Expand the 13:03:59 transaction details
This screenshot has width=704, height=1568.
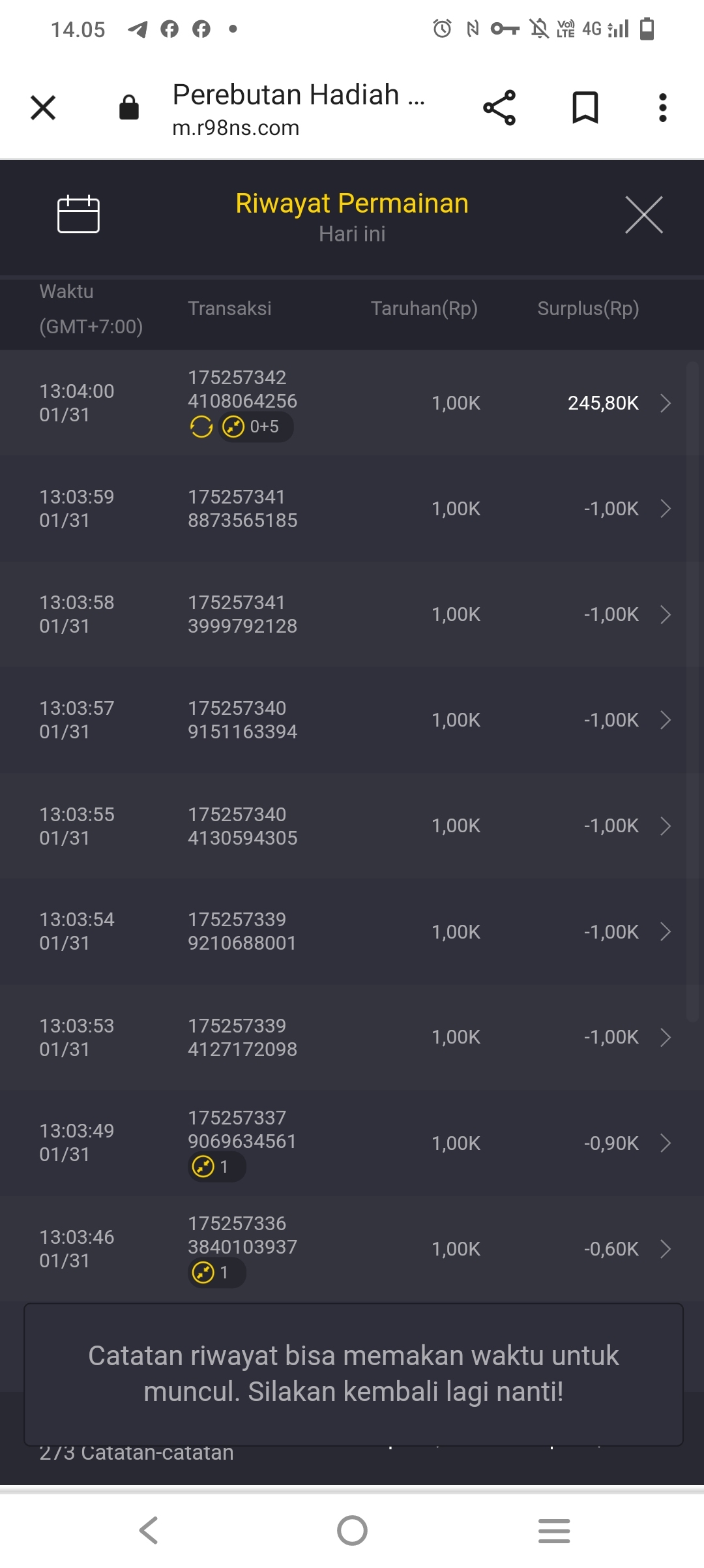pos(665,509)
